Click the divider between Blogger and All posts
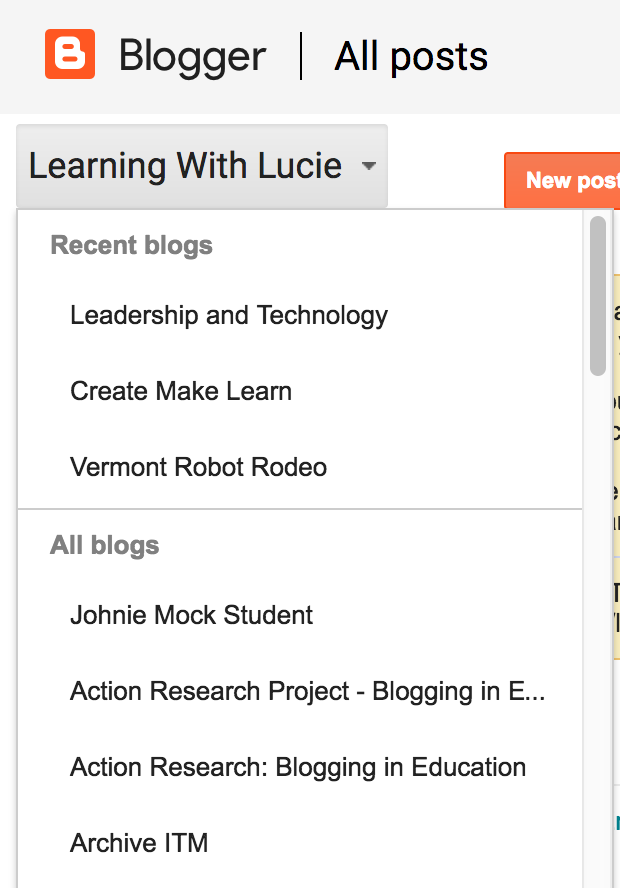The width and height of the screenshot is (620, 888). click(301, 56)
